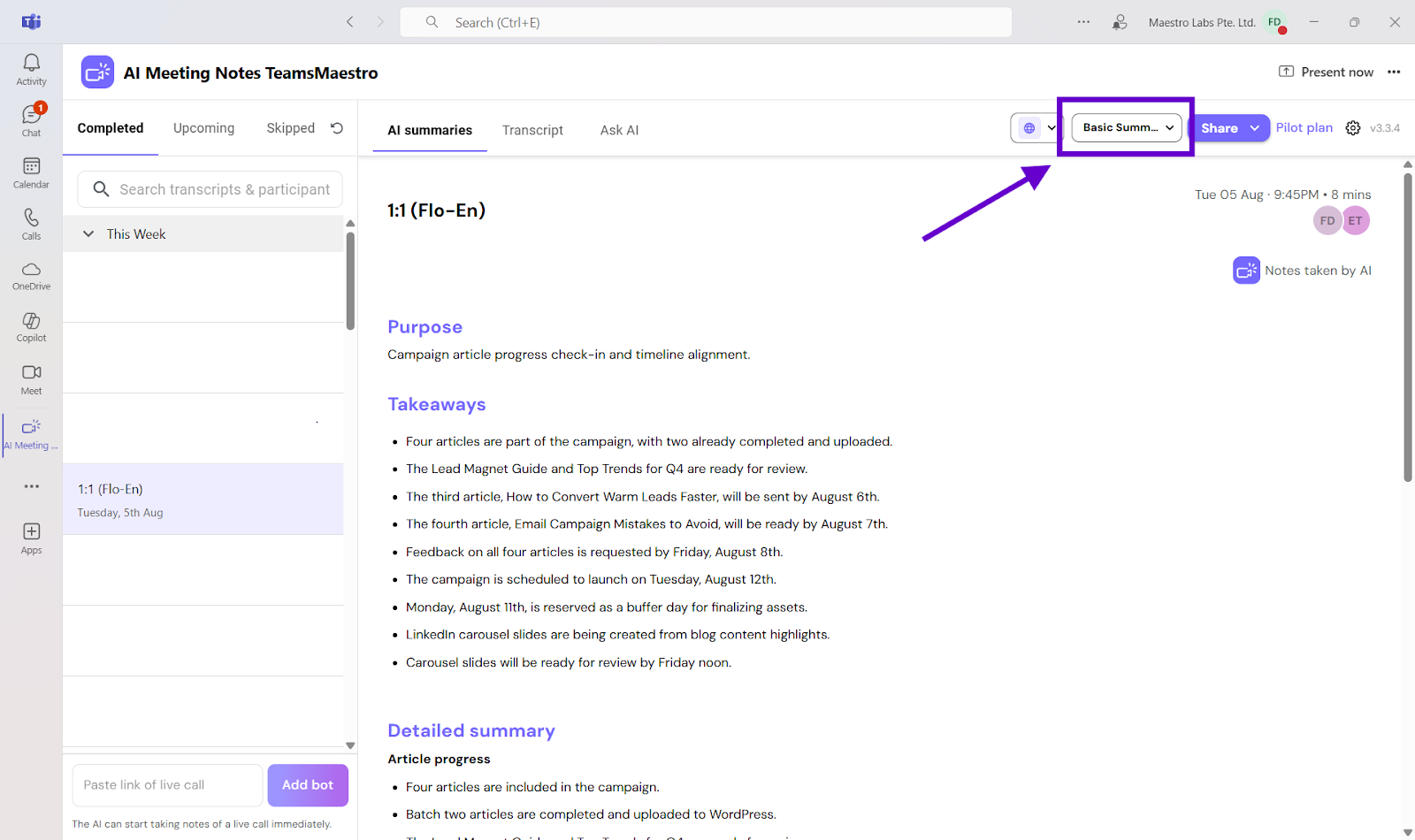Open the people/status icon in the title bar
The image size is (1415, 840).
tap(1120, 22)
